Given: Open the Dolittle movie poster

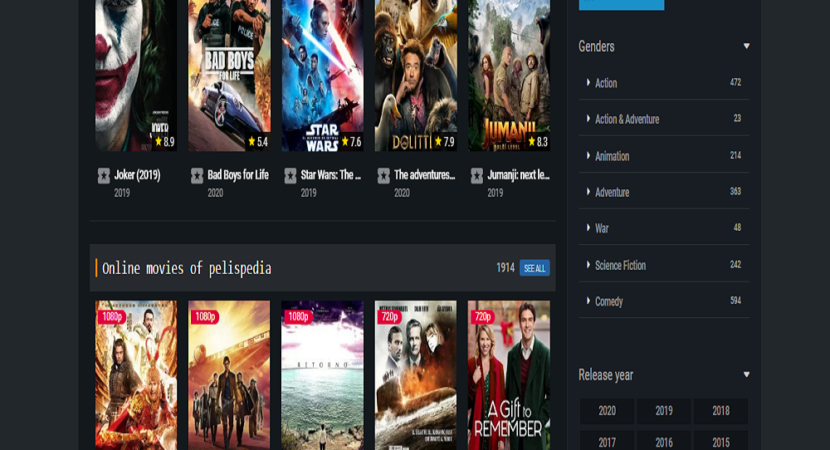Looking at the screenshot, I should tap(416, 74).
